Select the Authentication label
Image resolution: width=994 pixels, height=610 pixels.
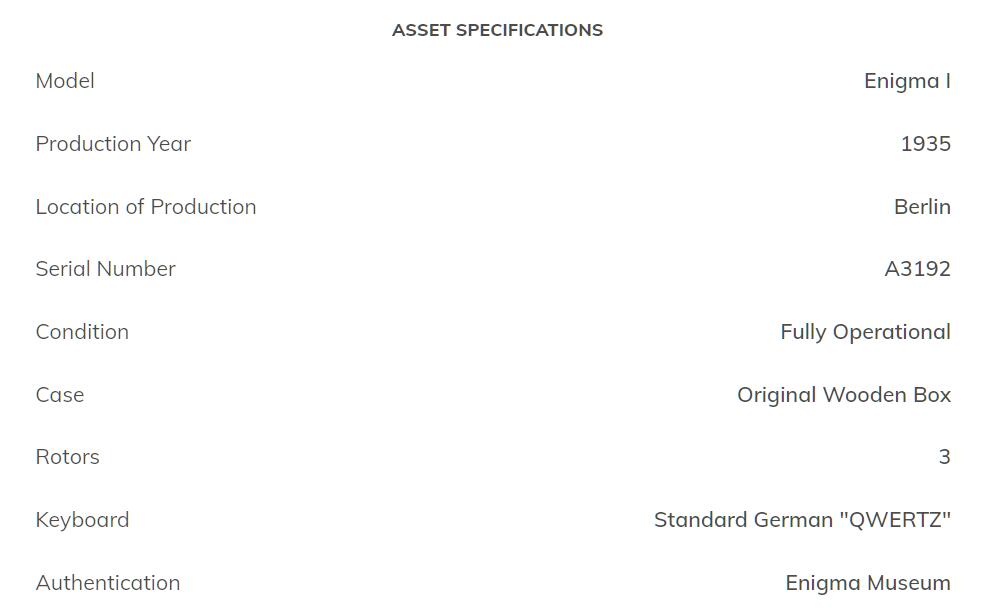point(108,583)
